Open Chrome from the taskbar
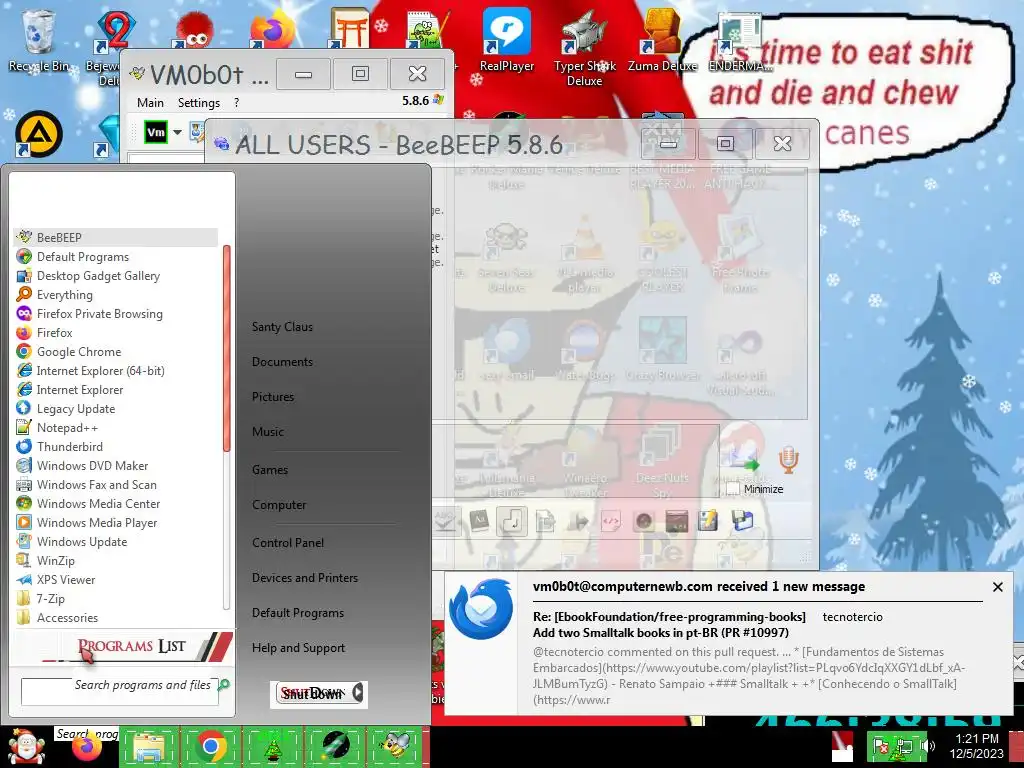 210,747
